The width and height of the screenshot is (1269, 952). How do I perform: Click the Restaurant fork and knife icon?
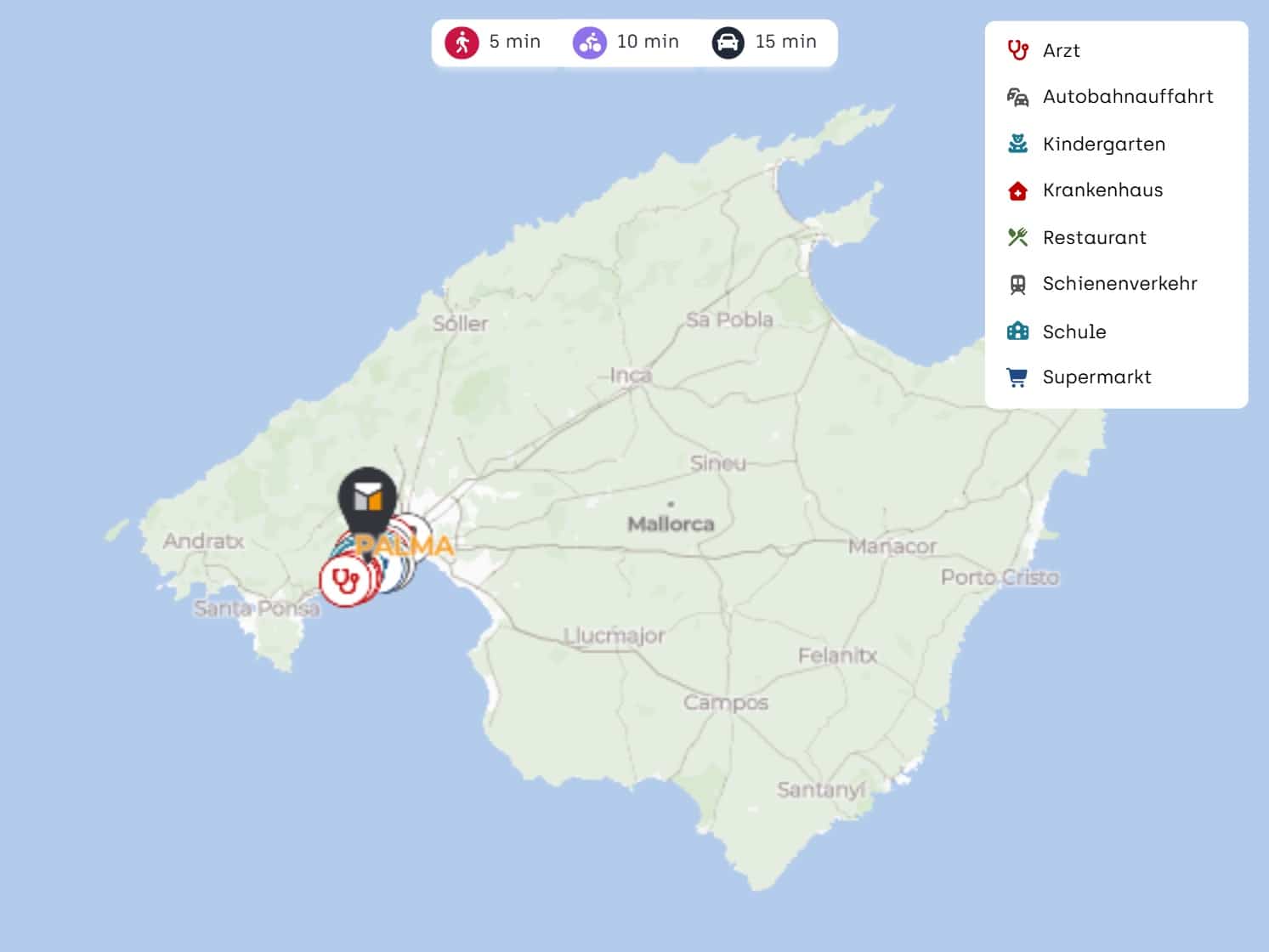pos(1017,237)
